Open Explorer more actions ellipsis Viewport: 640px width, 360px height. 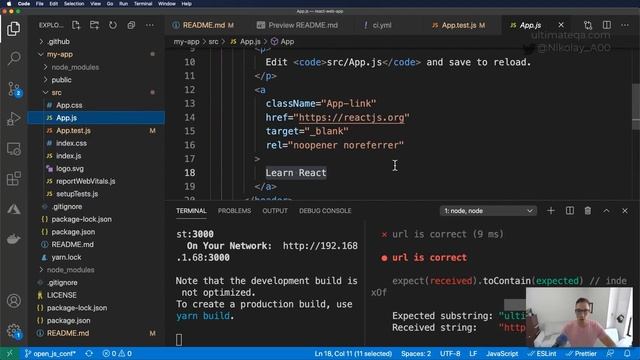pos(150,25)
